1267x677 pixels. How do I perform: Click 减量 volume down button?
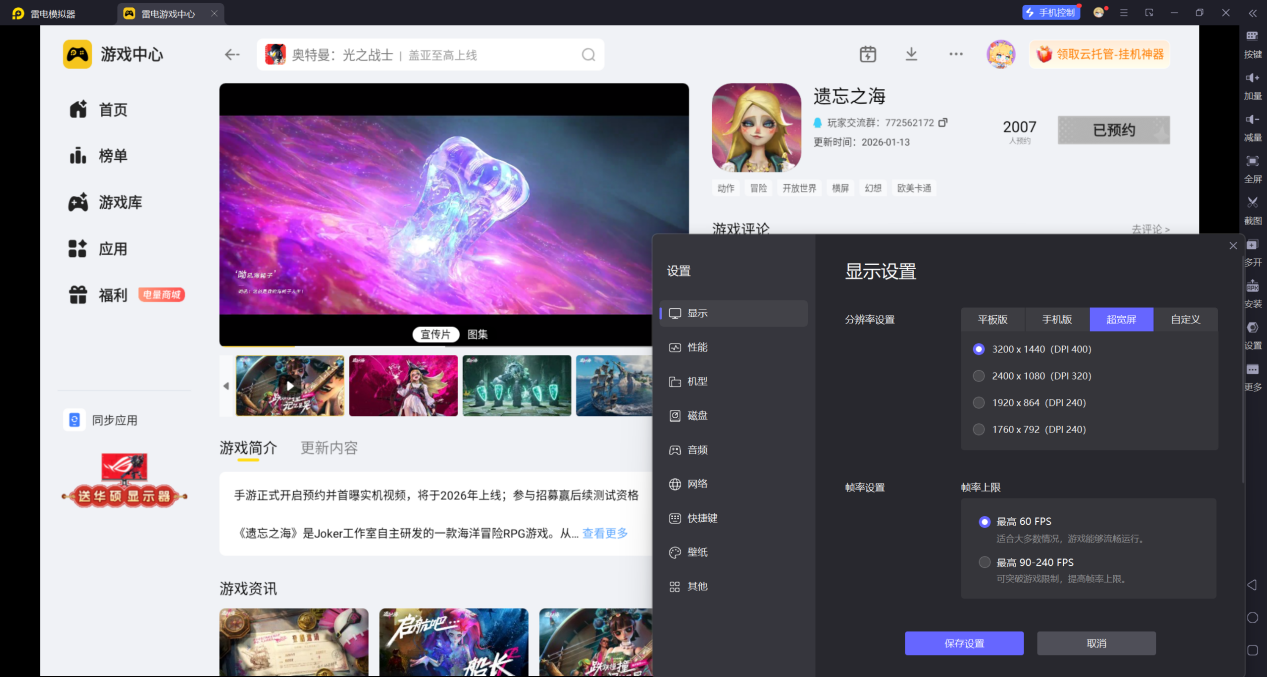pyautogui.click(x=1252, y=126)
